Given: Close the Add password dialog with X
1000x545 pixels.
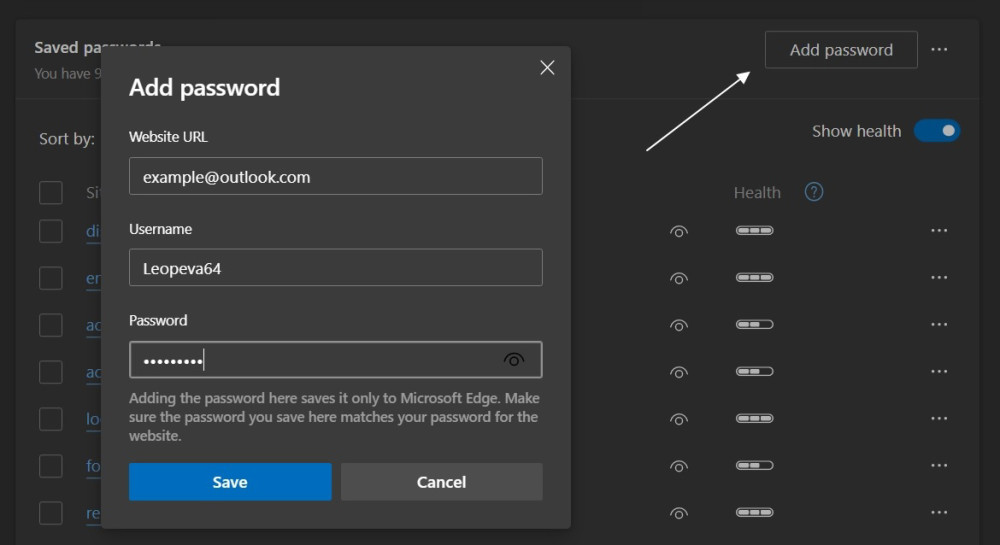Looking at the screenshot, I should point(547,67).
